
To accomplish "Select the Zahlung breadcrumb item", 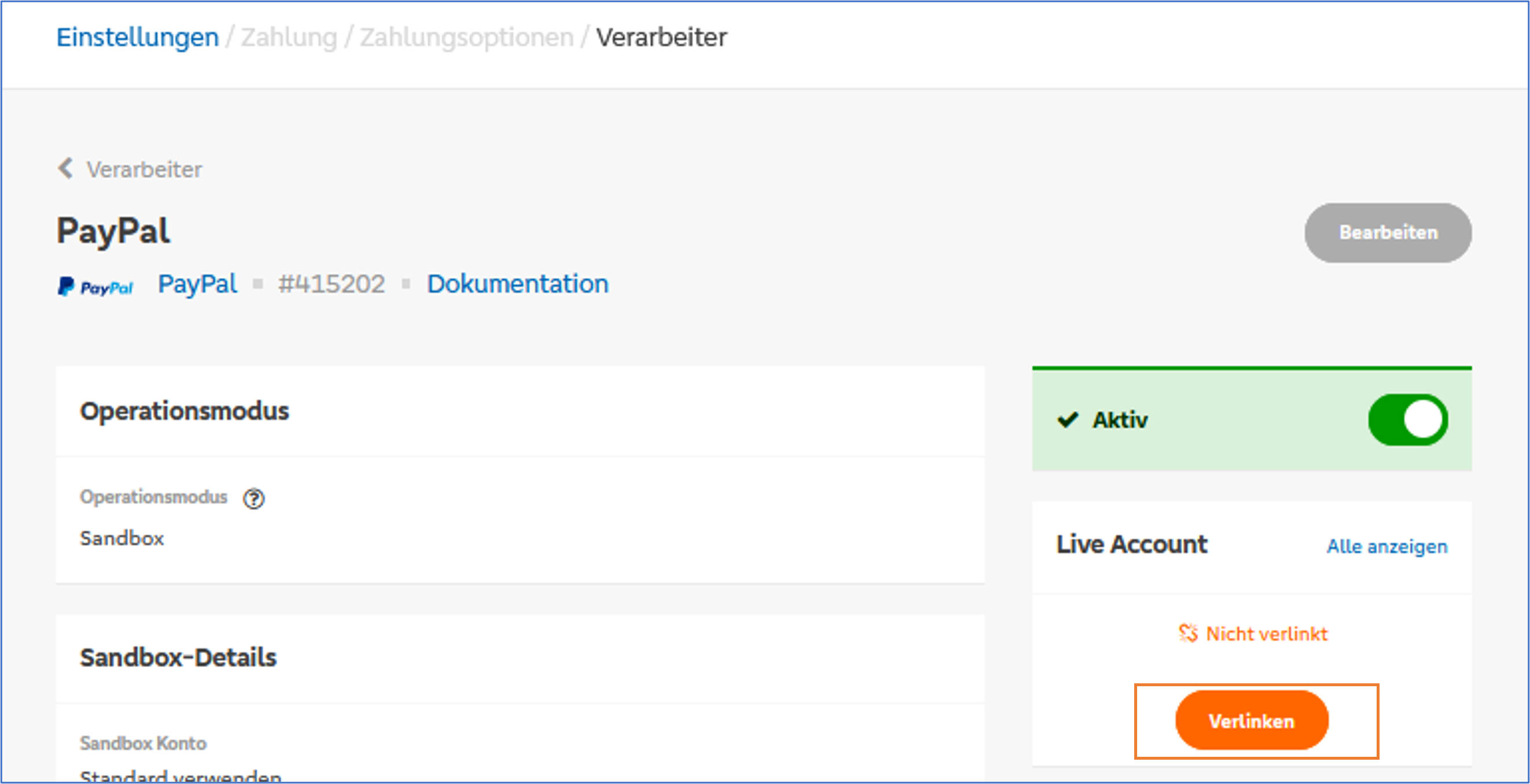I will (x=289, y=38).
